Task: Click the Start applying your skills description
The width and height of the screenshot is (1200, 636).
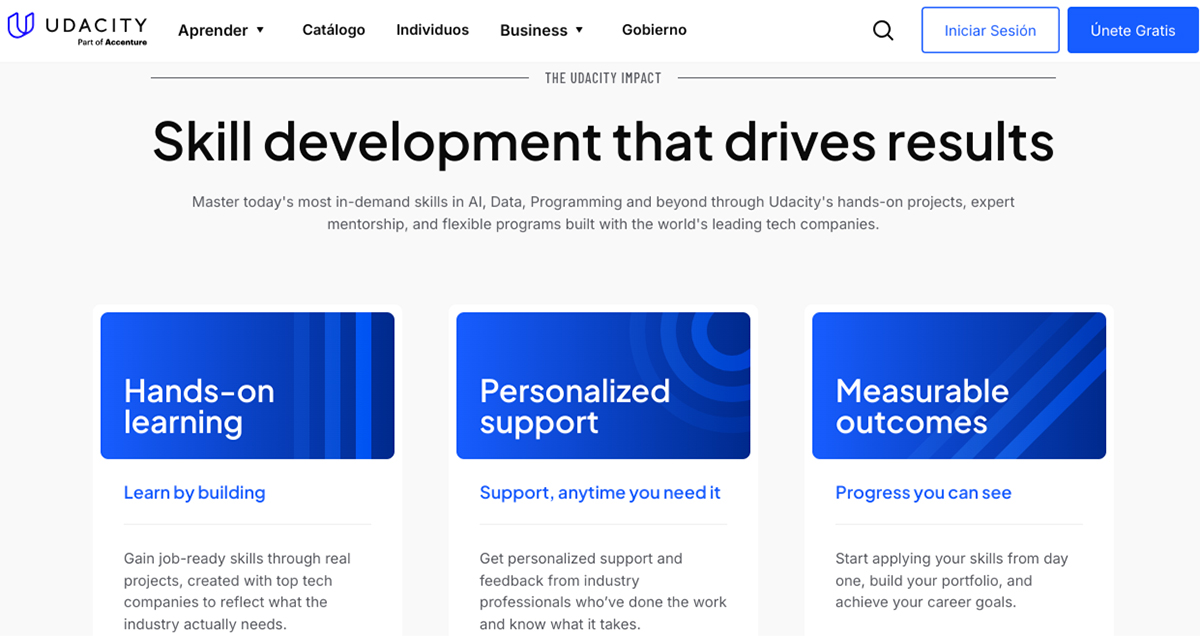Action: (x=951, y=580)
